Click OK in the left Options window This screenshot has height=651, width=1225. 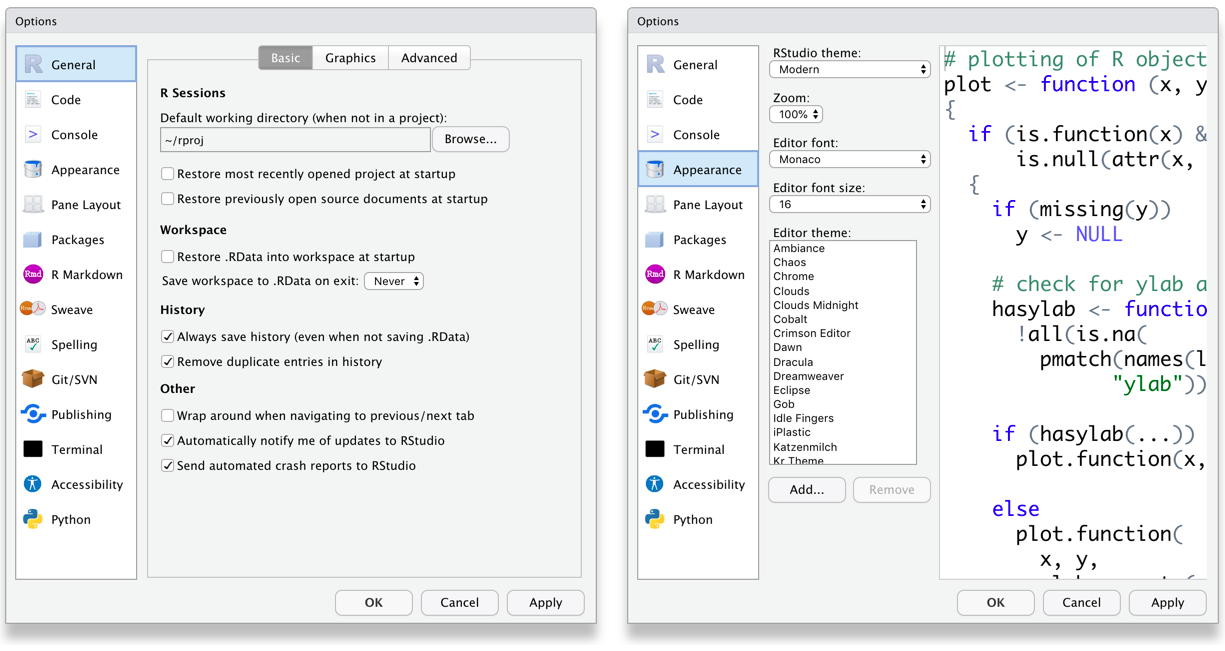tap(374, 603)
